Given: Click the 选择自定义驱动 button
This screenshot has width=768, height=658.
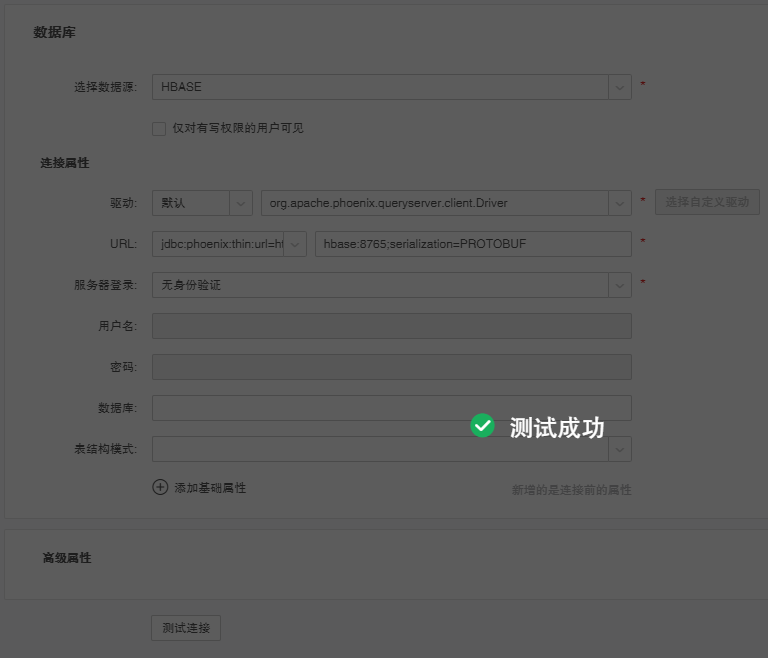Looking at the screenshot, I should point(707,202).
